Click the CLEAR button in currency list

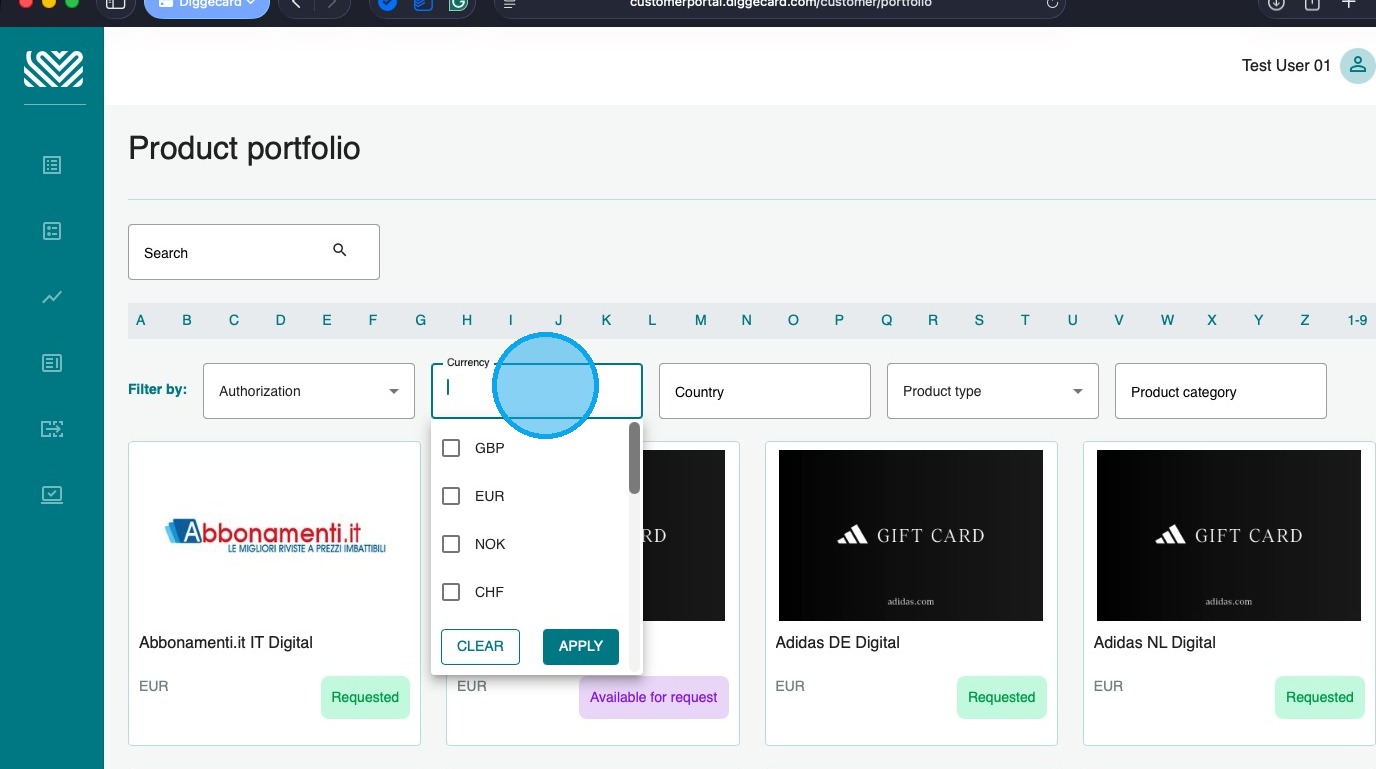coord(480,646)
